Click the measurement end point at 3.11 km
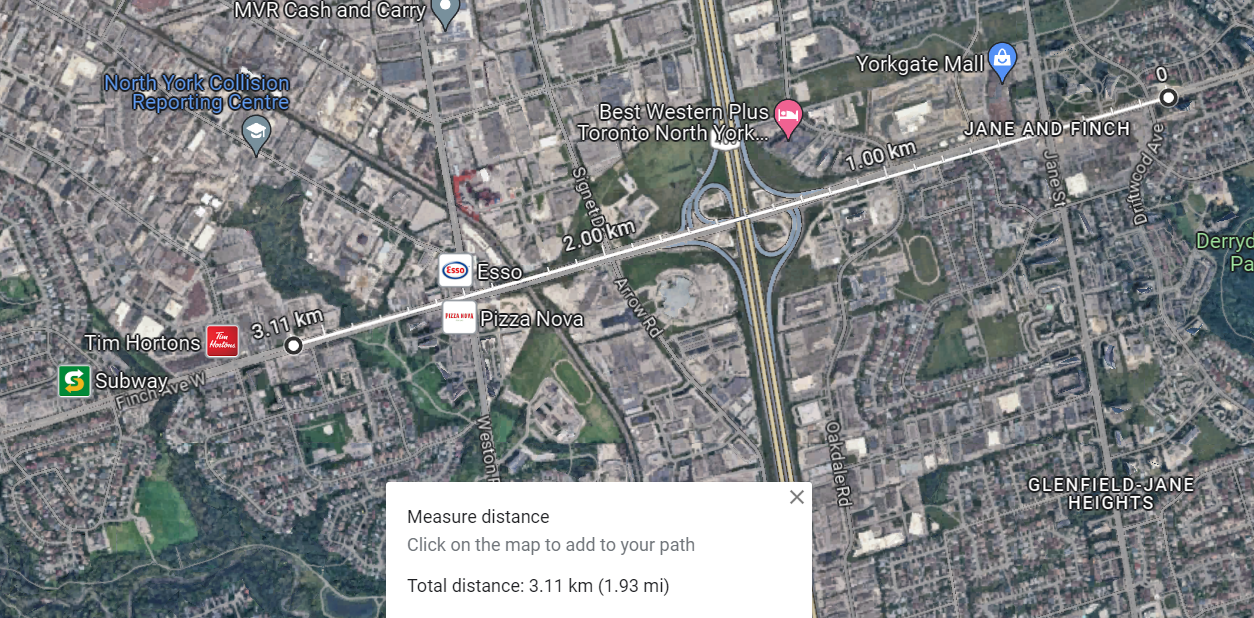Screen dimensions: 1254x618 (x=293, y=346)
